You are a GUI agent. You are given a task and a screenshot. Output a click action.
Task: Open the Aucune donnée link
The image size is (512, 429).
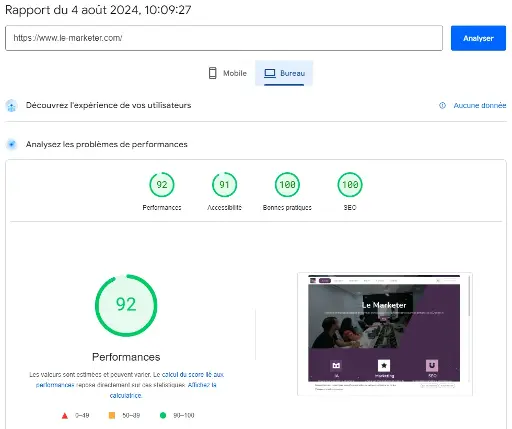click(480, 105)
